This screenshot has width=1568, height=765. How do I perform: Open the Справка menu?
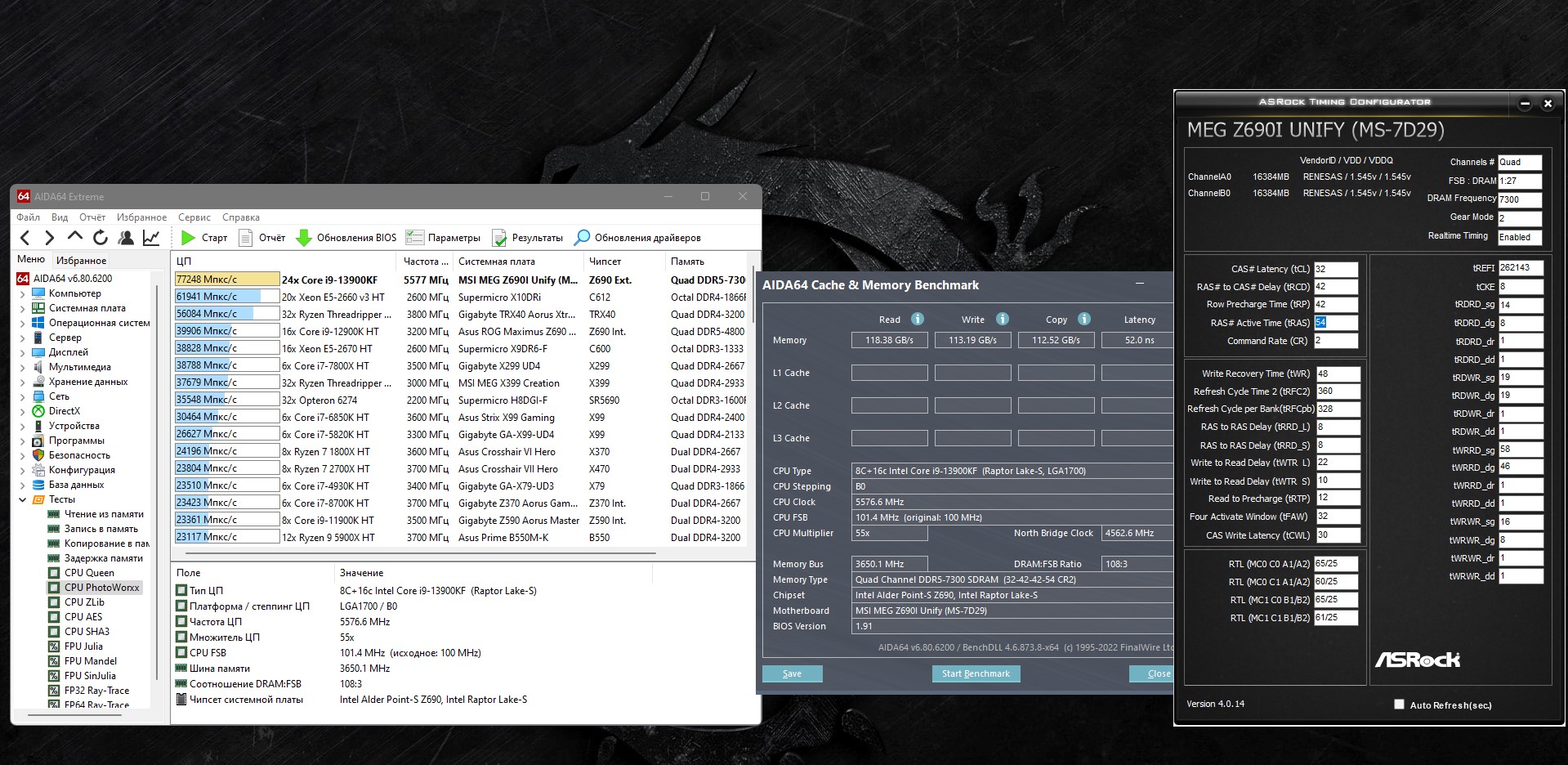241,217
